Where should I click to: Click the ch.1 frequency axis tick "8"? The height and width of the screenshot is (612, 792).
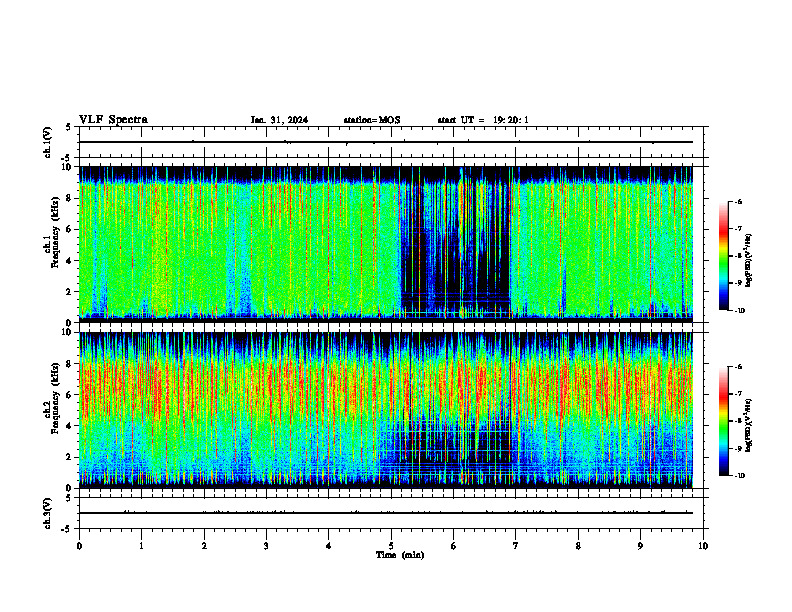pyautogui.click(x=71, y=198)
